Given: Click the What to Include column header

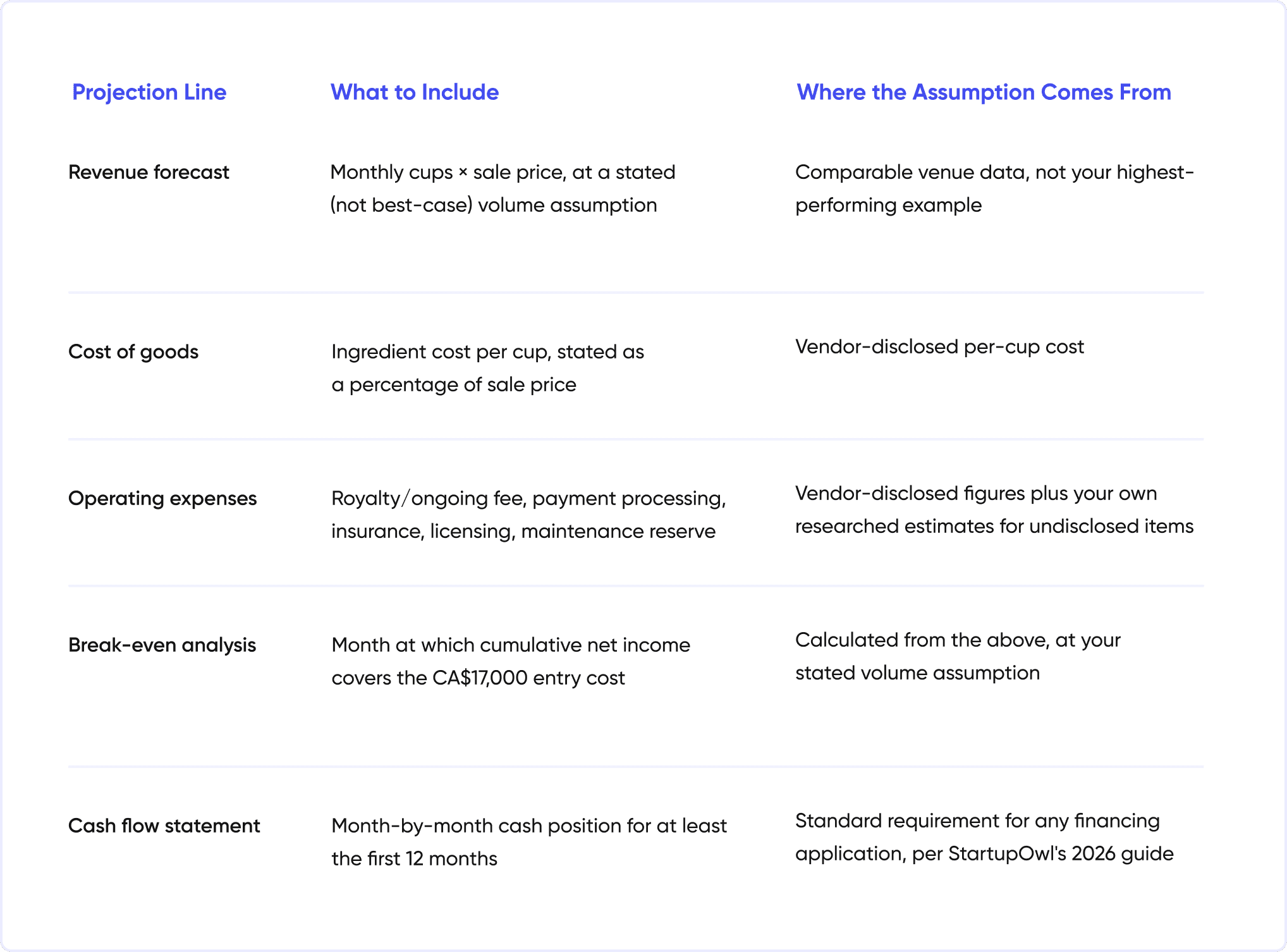Looking at the screenshot, I should click(415, 92).
